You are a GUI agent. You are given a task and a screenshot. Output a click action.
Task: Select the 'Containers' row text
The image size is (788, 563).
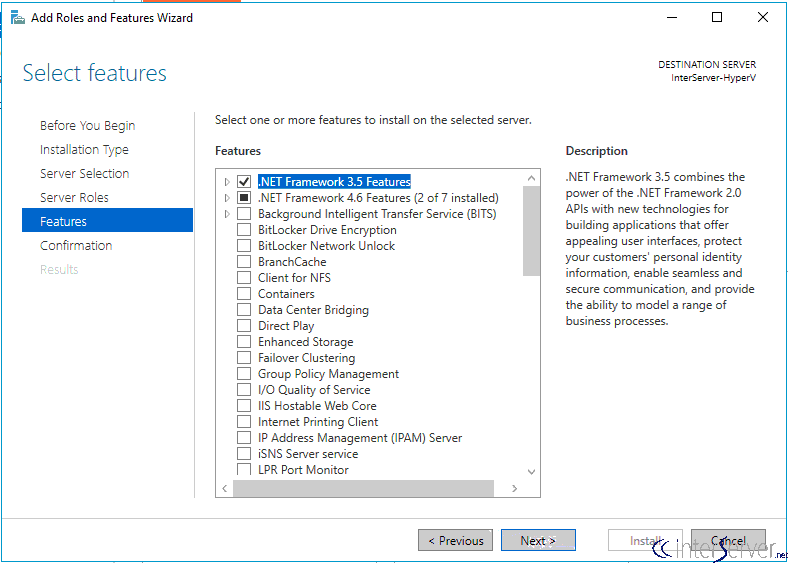(286, 294)
